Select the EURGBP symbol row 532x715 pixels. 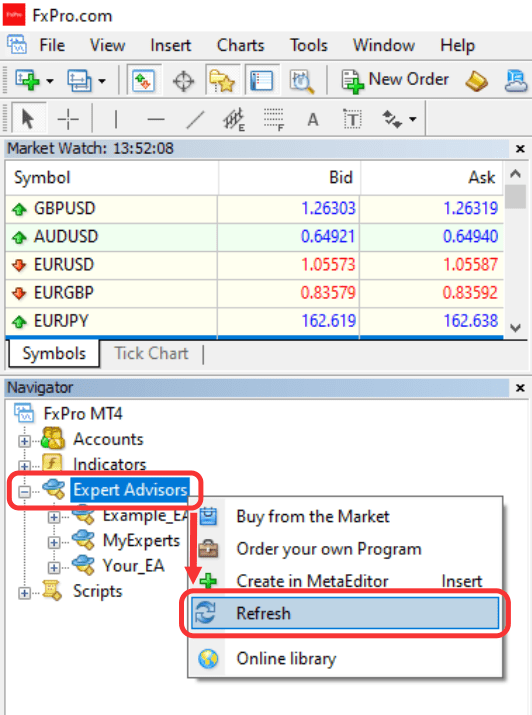[254, 293]
